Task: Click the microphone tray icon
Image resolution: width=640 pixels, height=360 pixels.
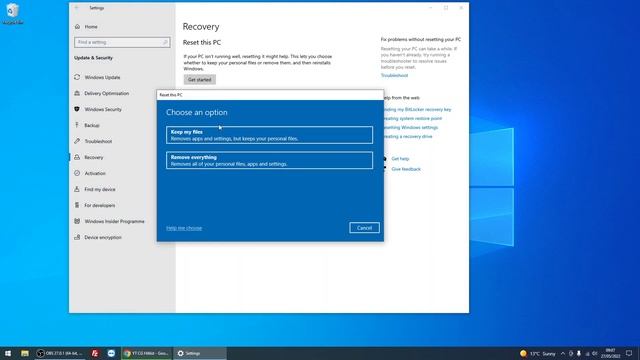Action: [x=579, y=353]
